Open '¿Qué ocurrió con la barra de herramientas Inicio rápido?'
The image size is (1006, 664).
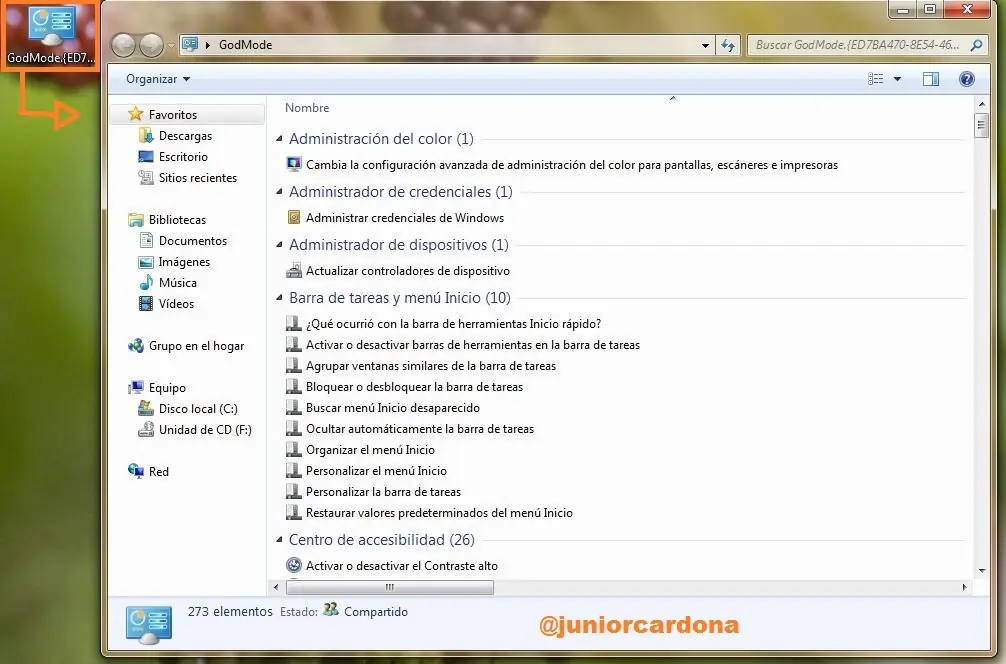[x=454, y=324]
